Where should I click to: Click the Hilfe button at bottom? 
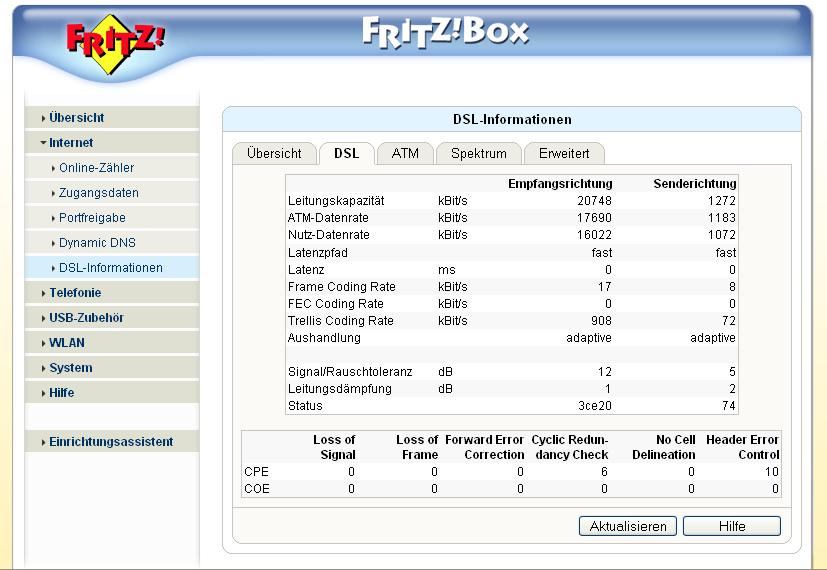tap(732, 526)
